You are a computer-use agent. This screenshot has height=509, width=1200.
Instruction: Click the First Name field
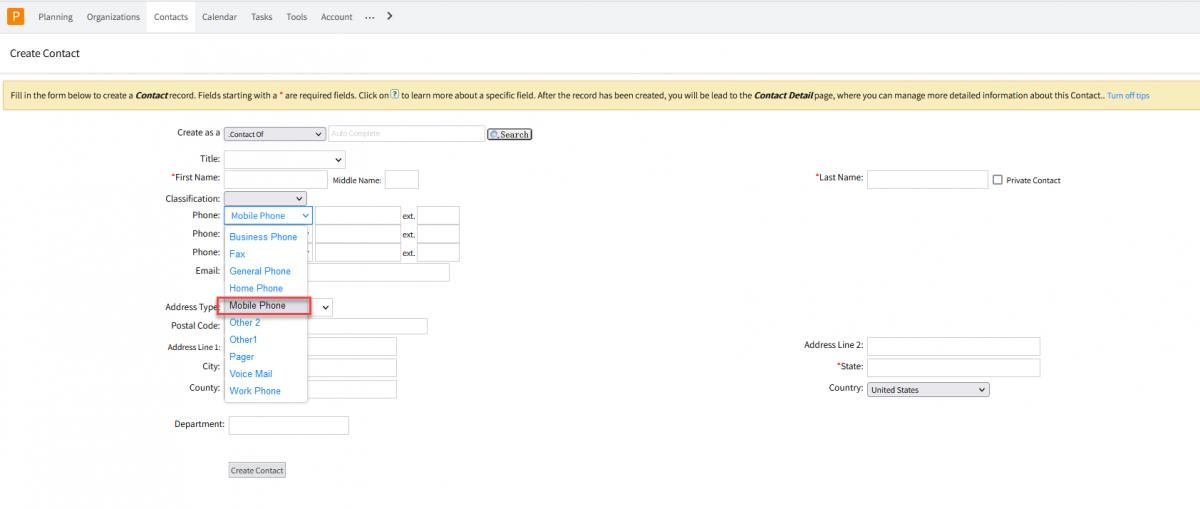pos(276,179)
